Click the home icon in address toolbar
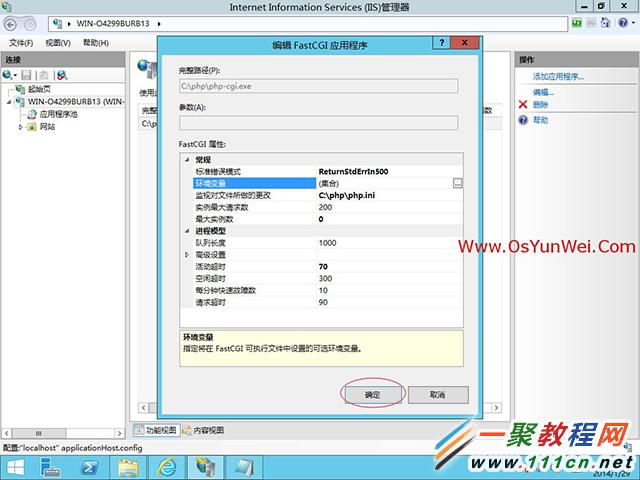 [x=606, y=23]
